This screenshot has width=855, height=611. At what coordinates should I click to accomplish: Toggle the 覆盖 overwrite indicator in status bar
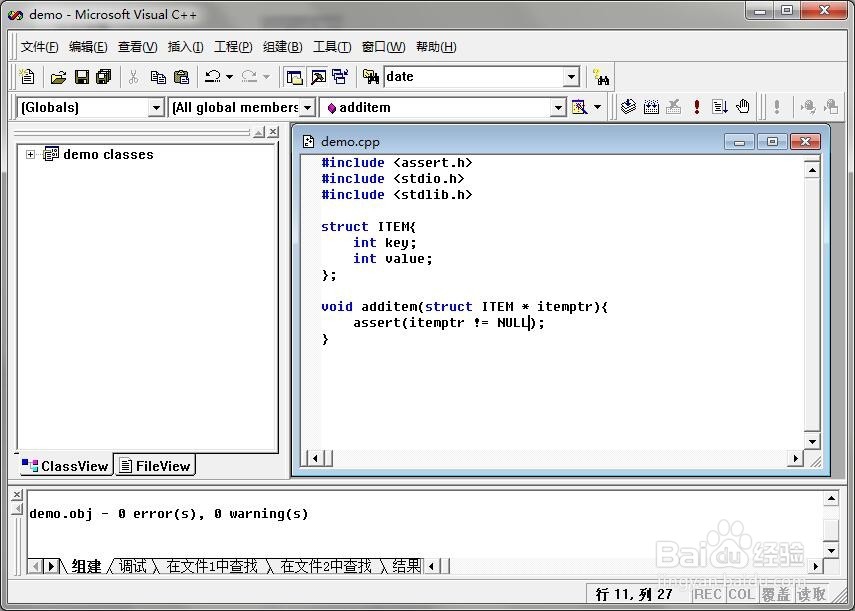click(776, 594)
